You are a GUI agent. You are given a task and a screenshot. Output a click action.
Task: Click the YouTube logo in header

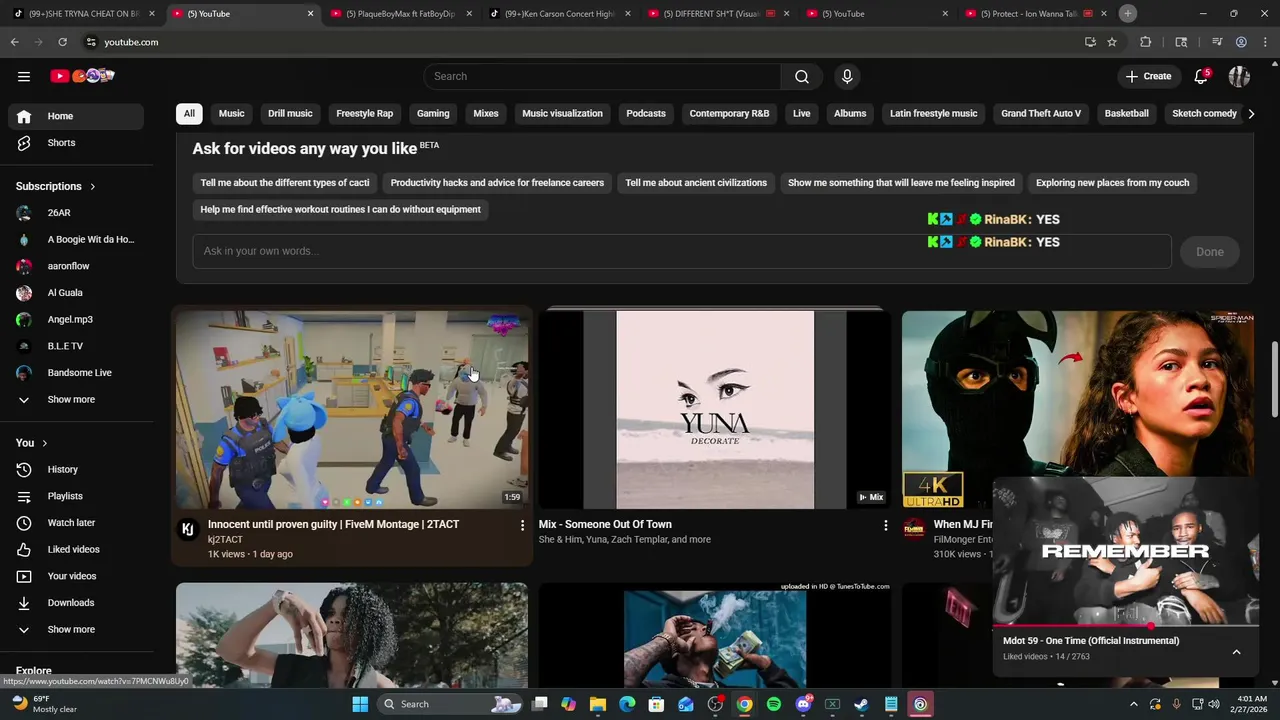tap(82, 76)
